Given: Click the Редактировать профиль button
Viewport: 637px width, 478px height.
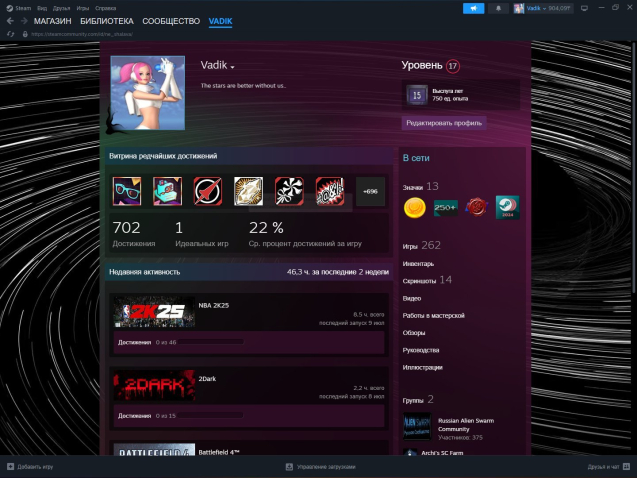Looking at the screenshot, I should point(444,123).
